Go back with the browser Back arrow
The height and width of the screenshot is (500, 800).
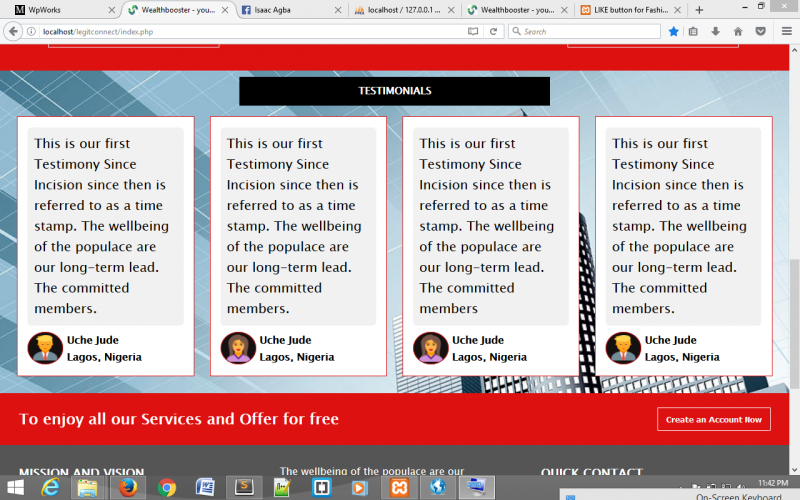coord(13,32)
